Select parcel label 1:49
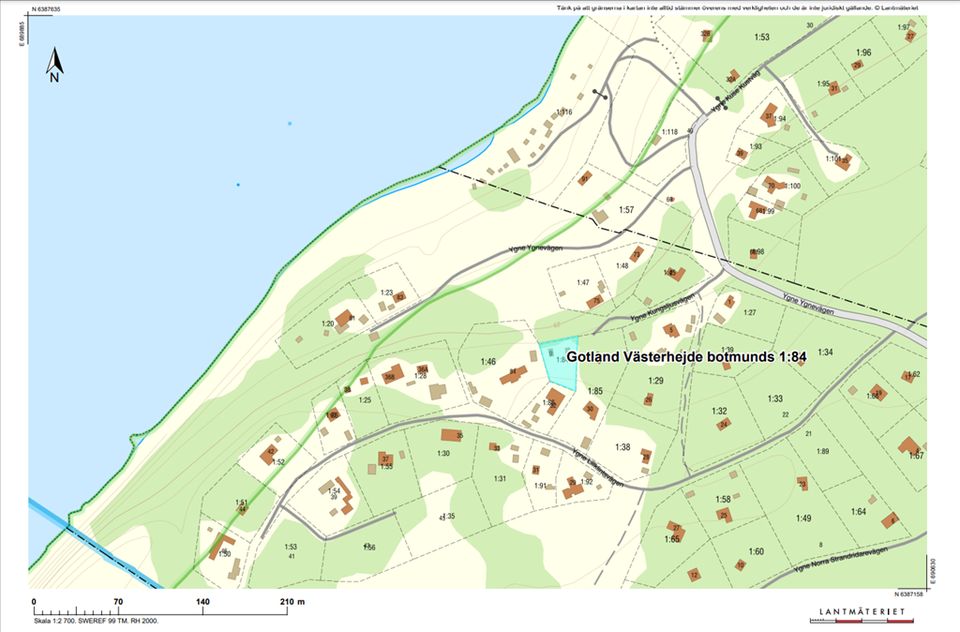The width and height of the screenshot is (960, 632). [803, 517]
